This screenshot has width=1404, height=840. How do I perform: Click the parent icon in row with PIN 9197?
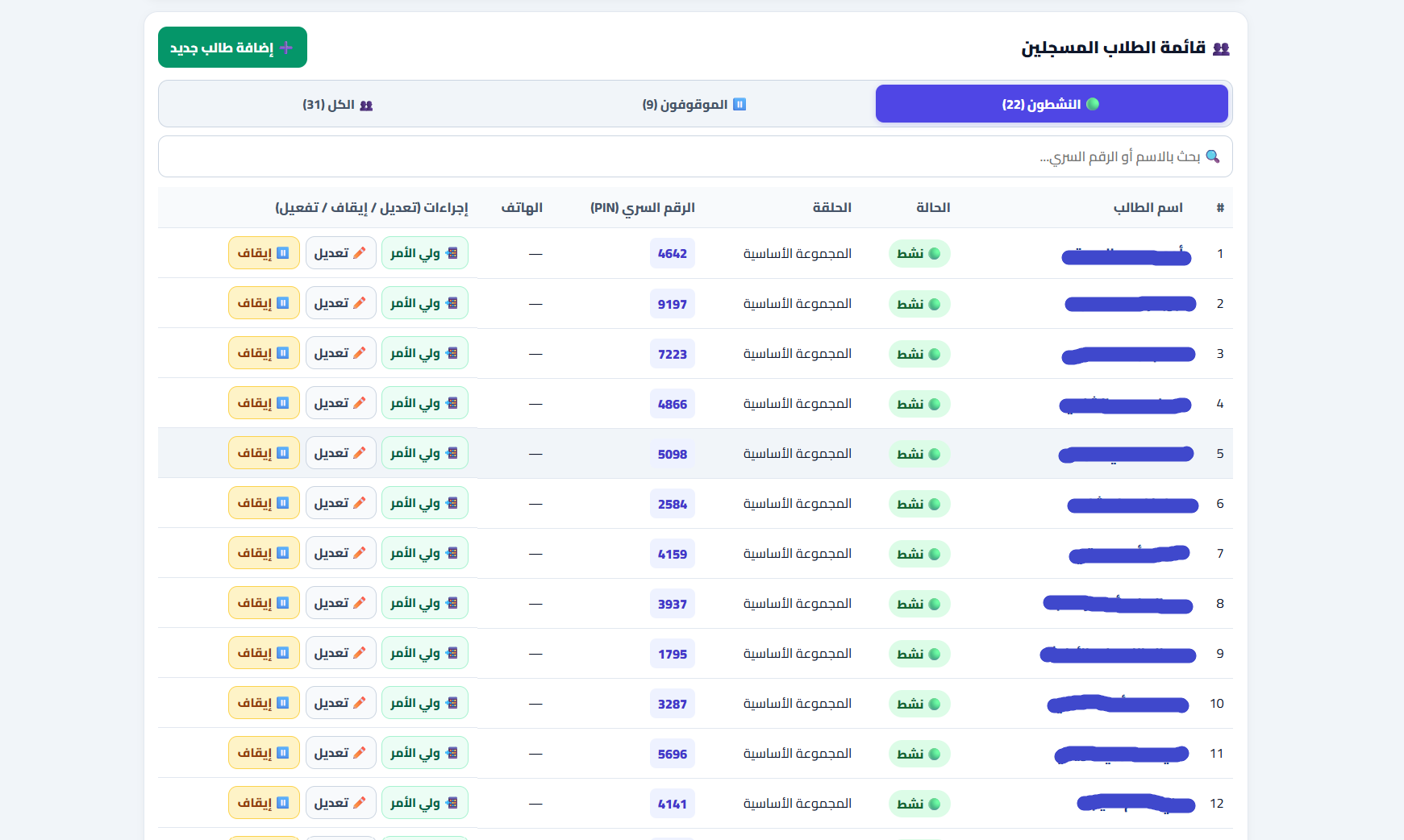(452, 303)
